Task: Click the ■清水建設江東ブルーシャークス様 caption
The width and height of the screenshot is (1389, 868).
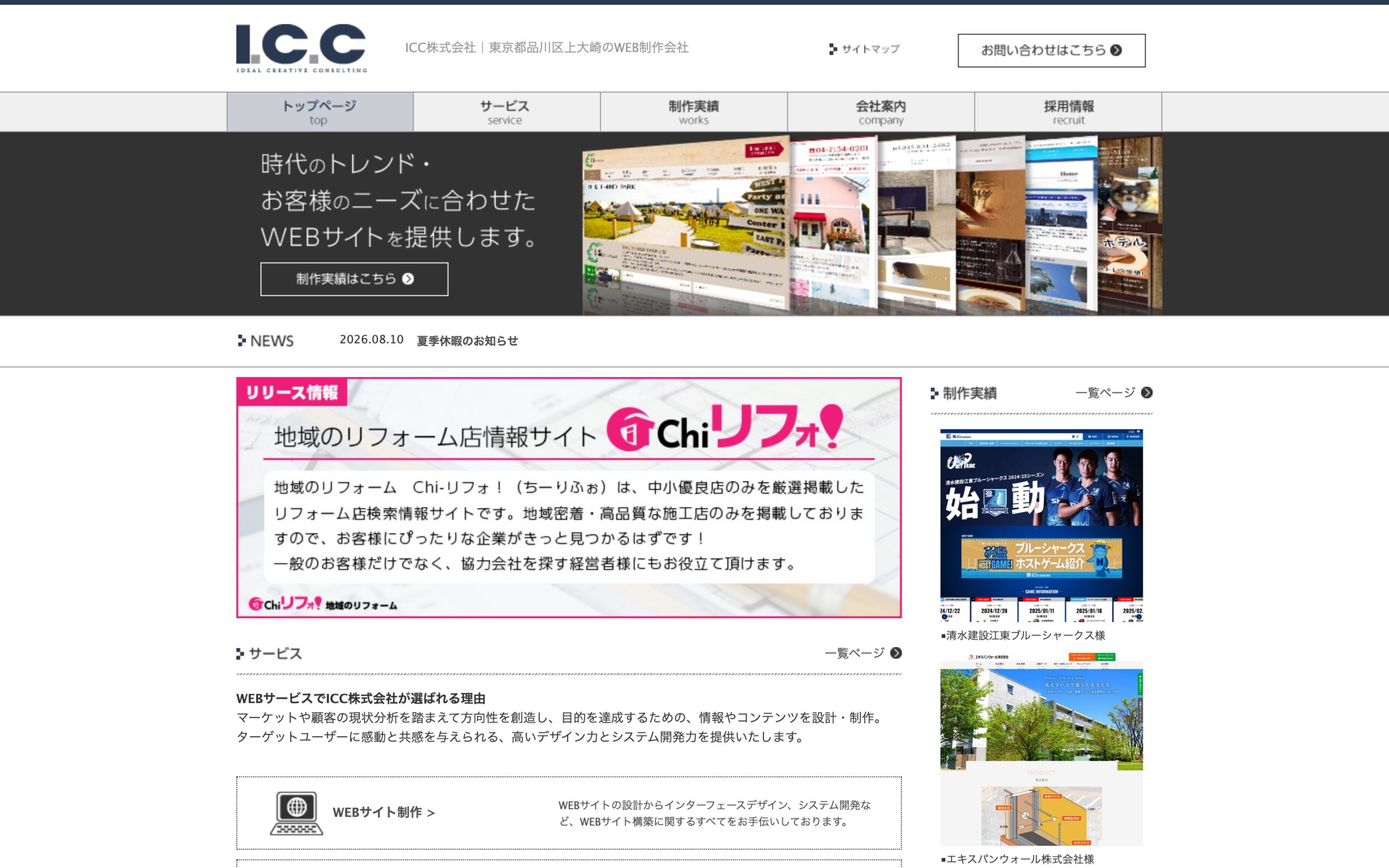Action: 1023,635
